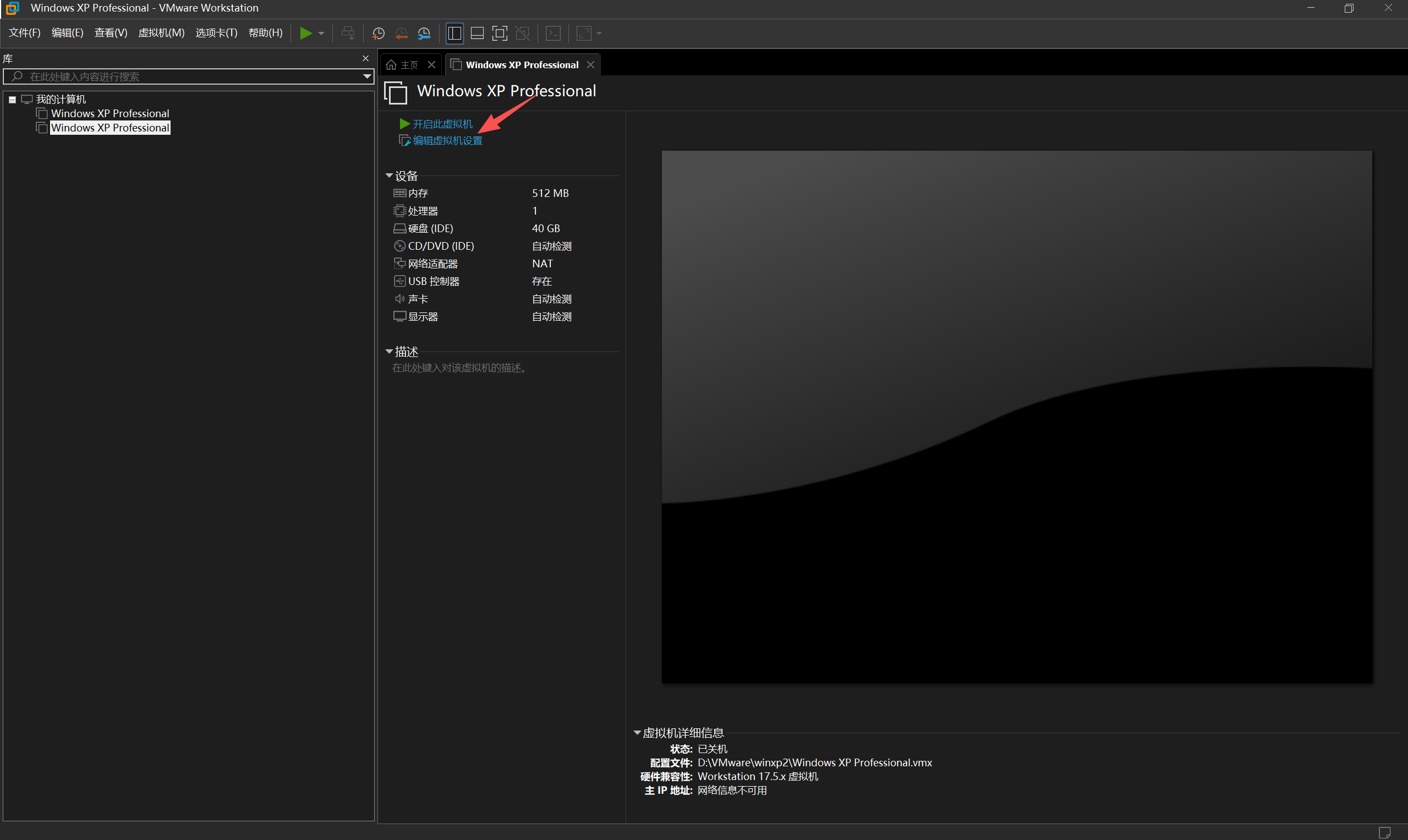Collapse the 设备 section
This screenshot has height=840, width=1408.
(389, 176)
